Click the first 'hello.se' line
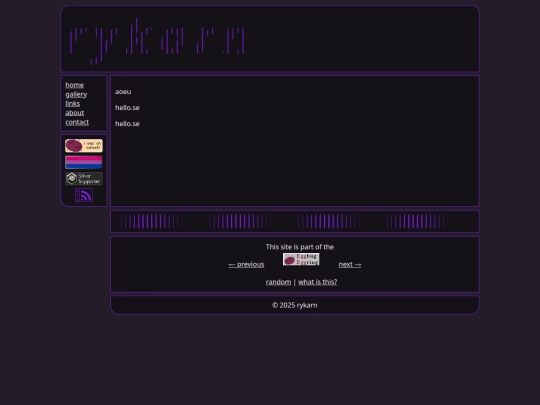This screenshot has width=540, height=405. (127, 108)
